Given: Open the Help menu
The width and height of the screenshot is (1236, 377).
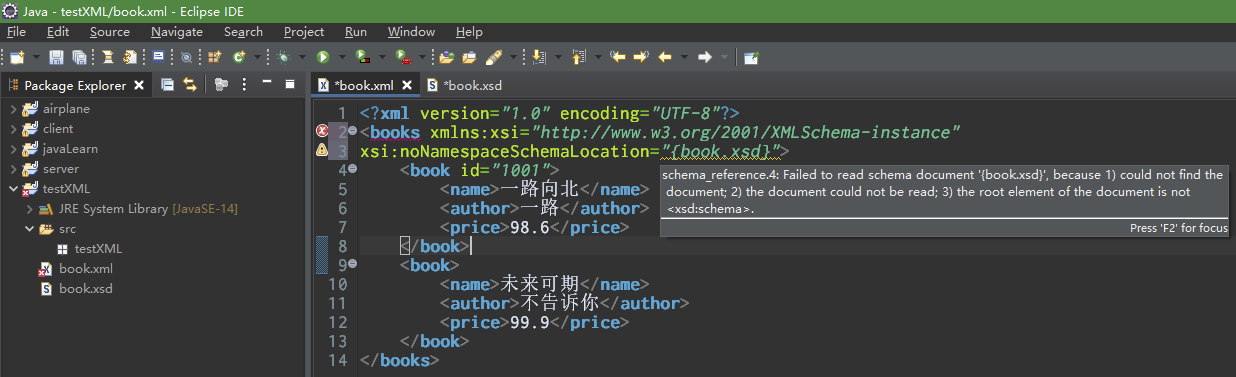Looking at the screenshot, I should tap(469, 32).
